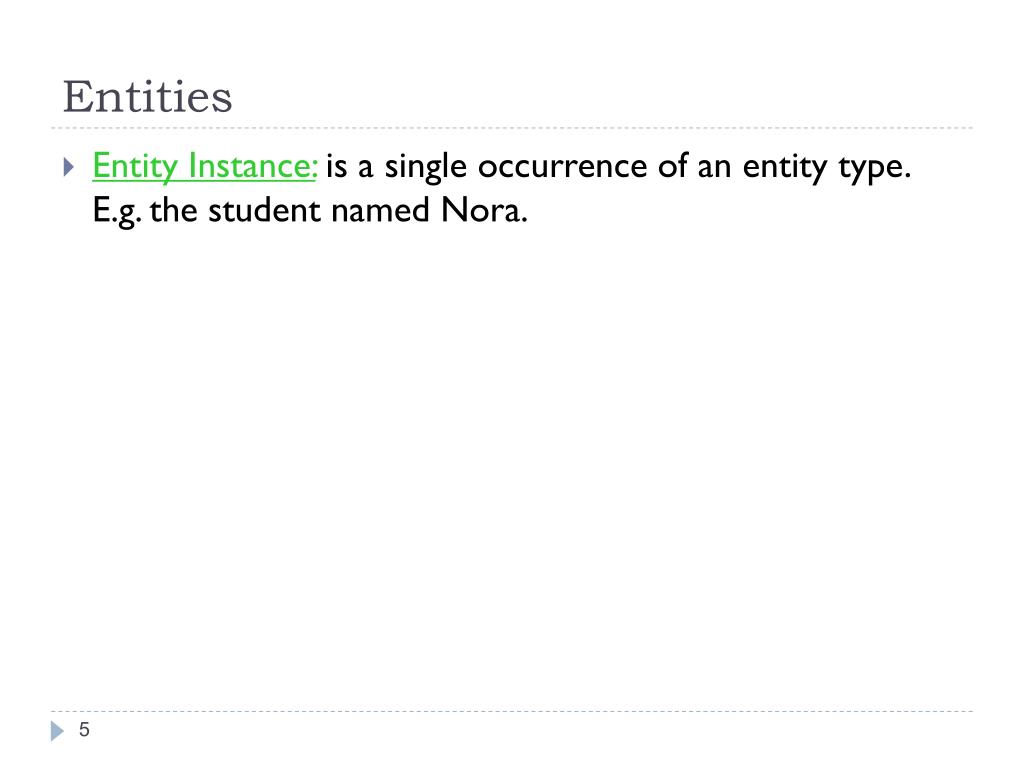The height and width of the screenshot is (768, 1024).
Task: Click the word Instance in green heading
Action: click(253, 166)
